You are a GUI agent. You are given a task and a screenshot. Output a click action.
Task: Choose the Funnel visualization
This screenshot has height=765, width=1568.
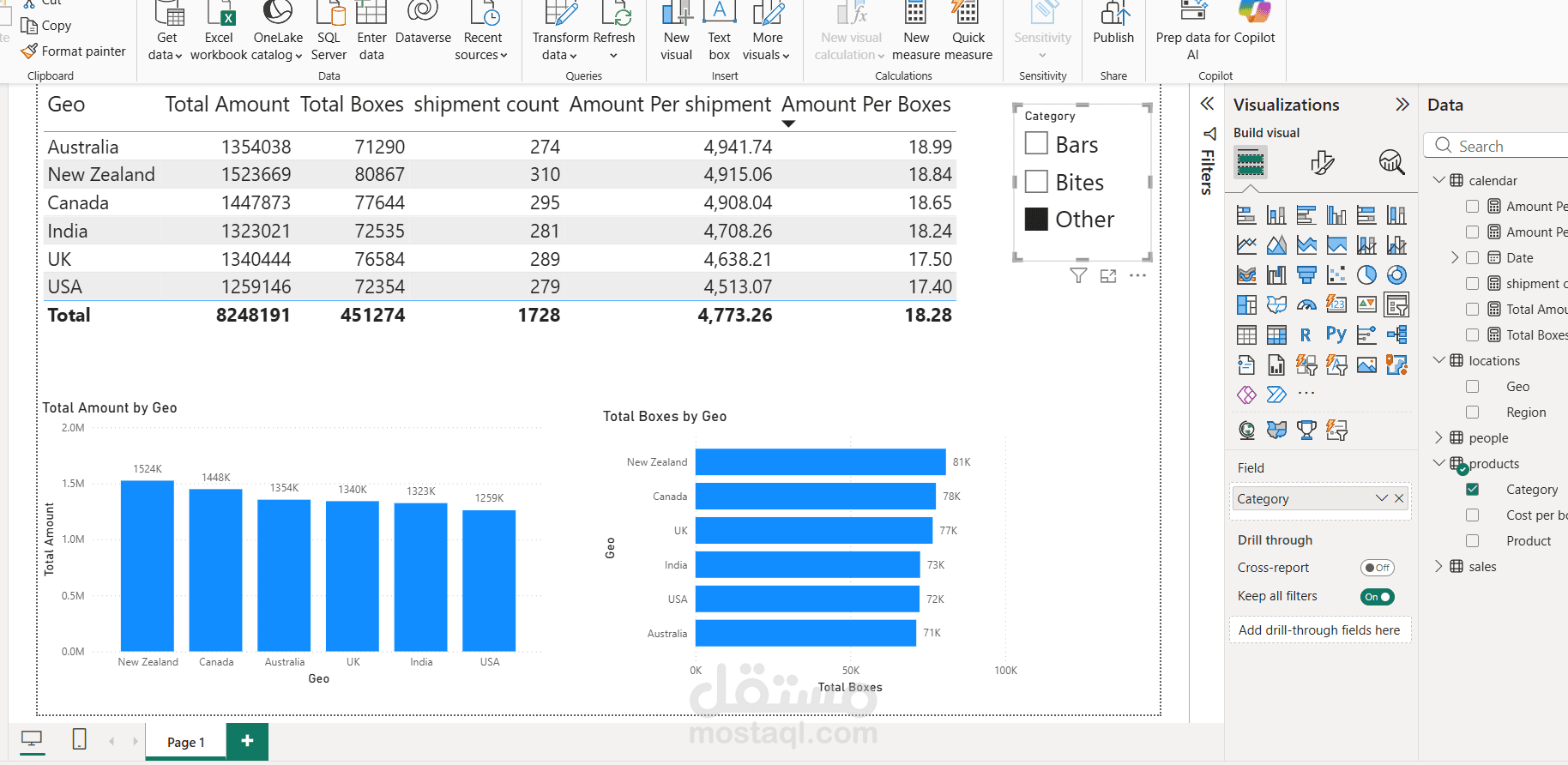[1306, 275]
